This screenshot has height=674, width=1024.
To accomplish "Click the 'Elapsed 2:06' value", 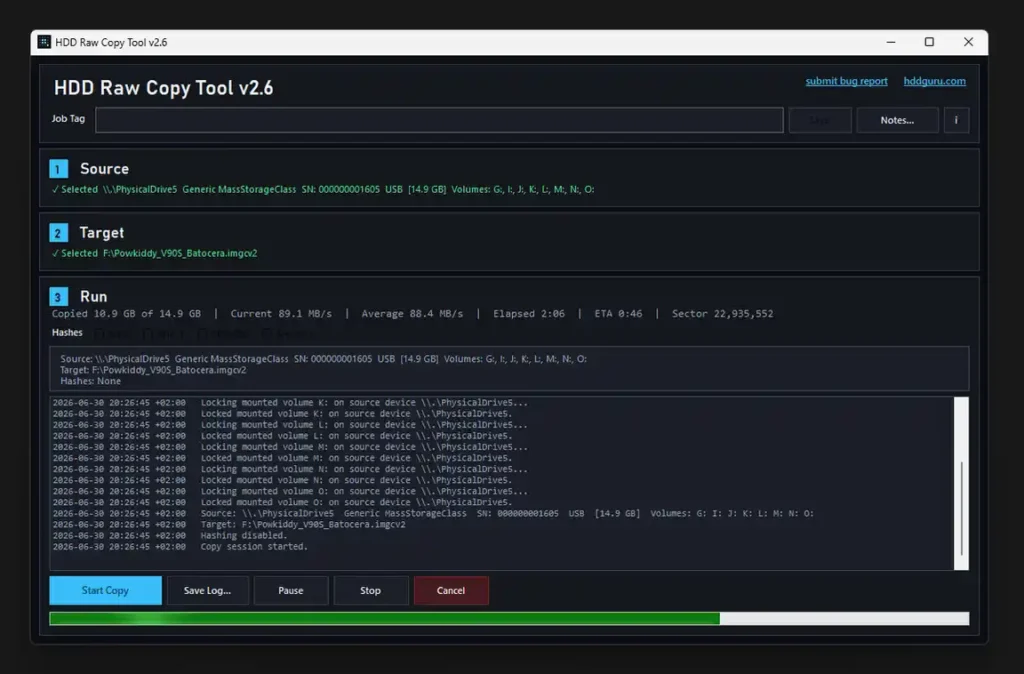I will coord(529,313).
